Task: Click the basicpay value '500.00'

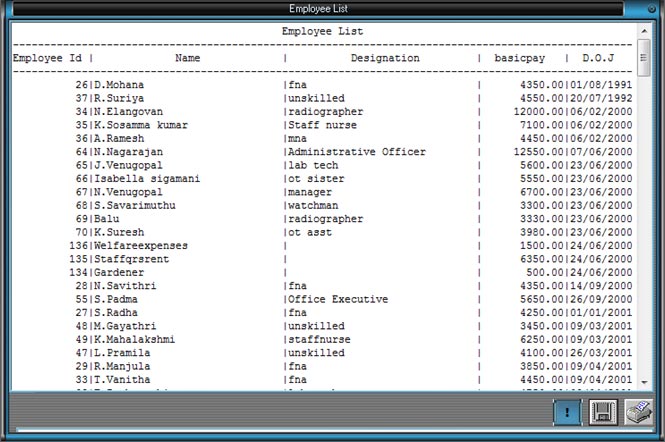Action: [x=545, y=273]
